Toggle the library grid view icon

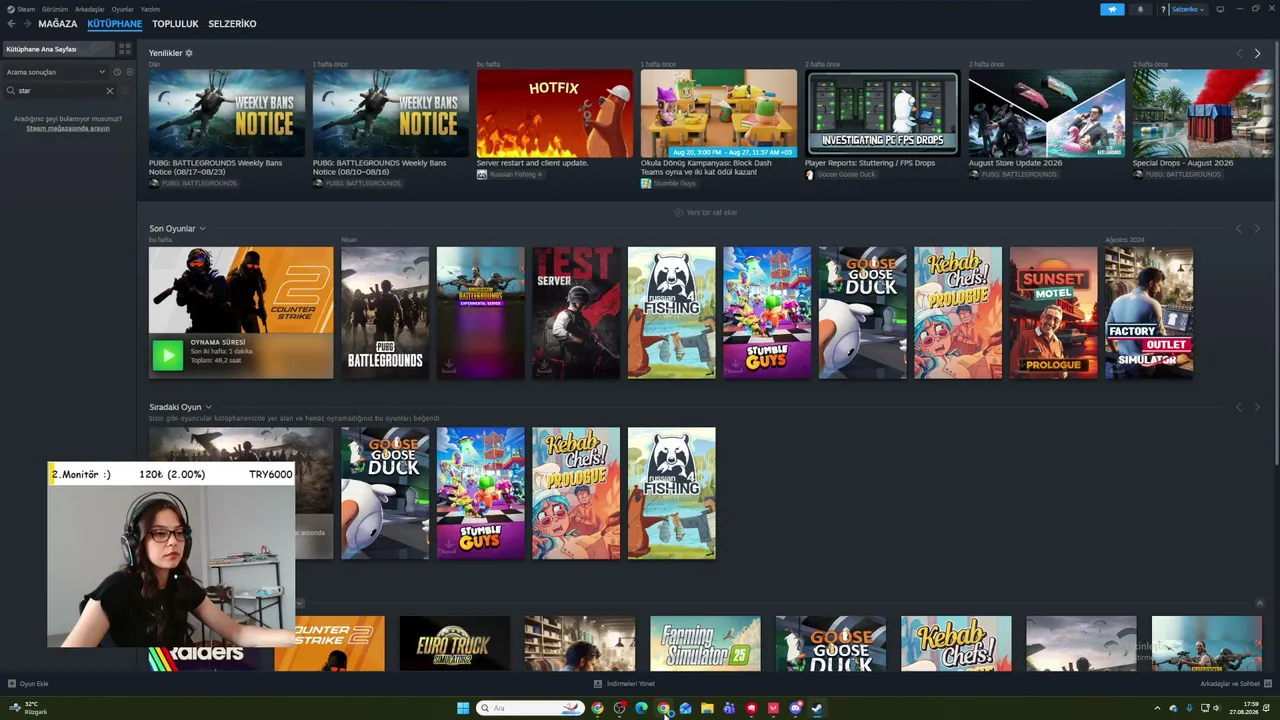click(x=125, y=49)
